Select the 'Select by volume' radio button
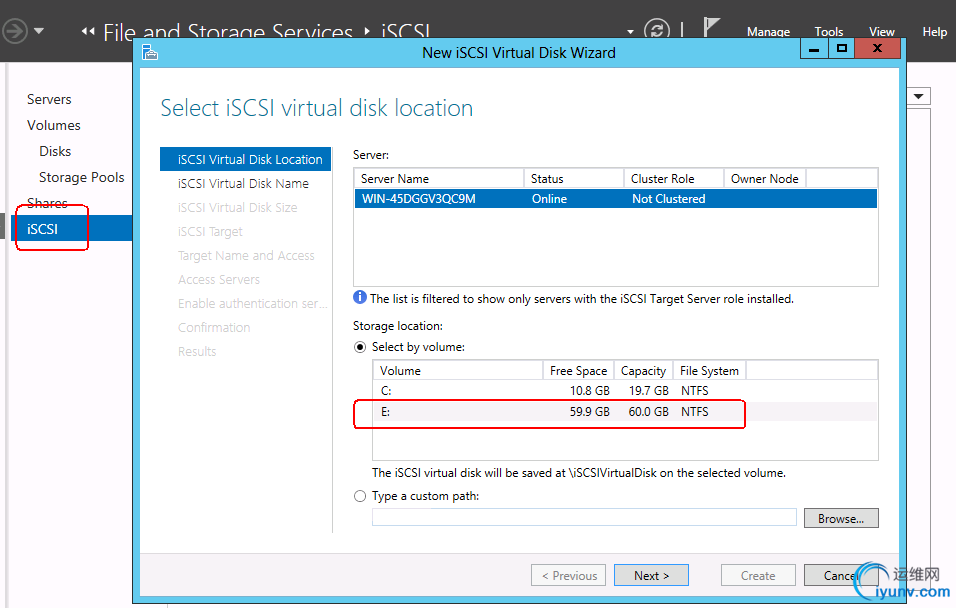Viewport: 956px width, 608px height. 360,347
